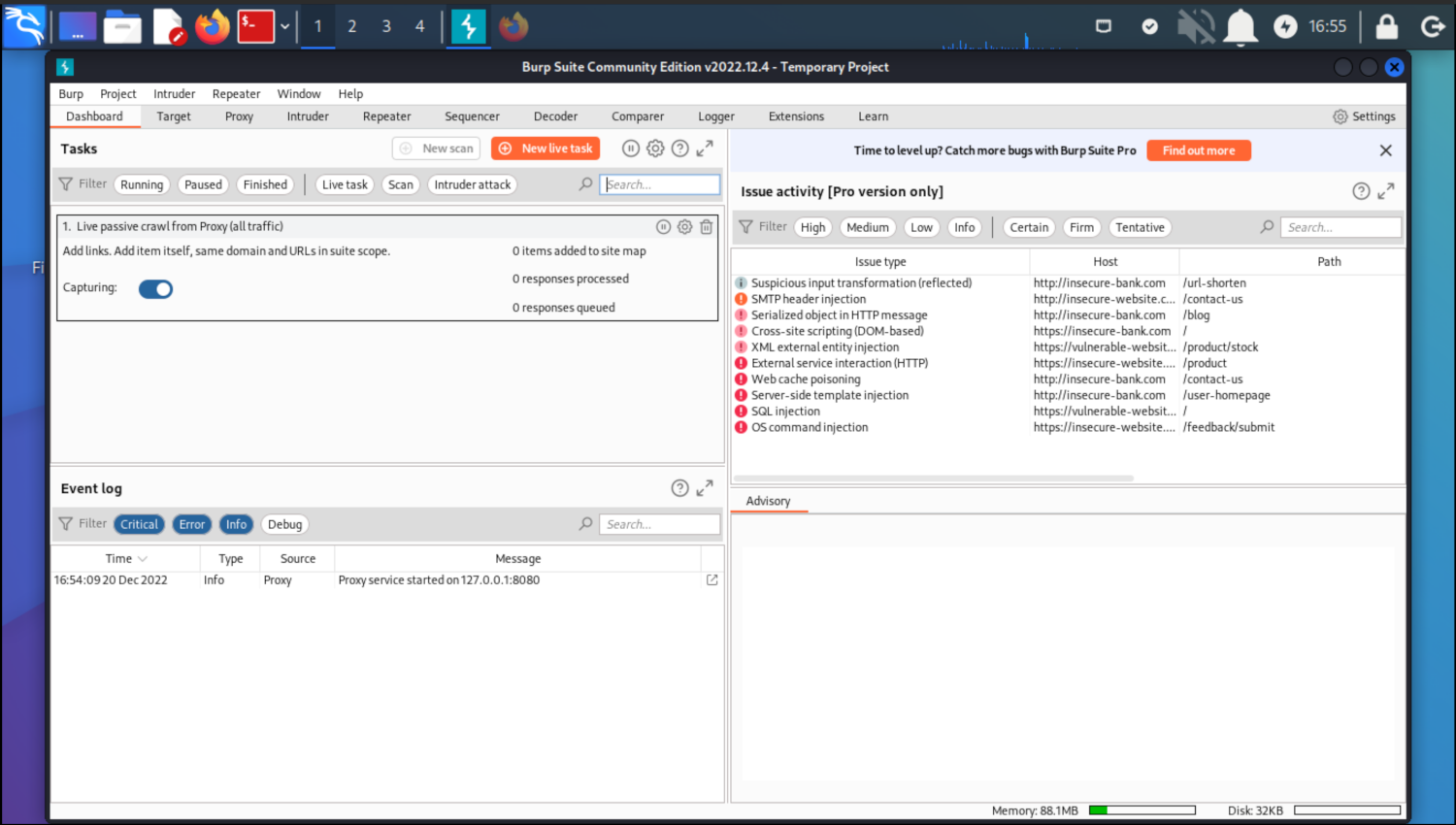This screenshot has height=825, width=1456.
Task: Toggle the Intruder attack filter
Action: click(x=473, y=184)
